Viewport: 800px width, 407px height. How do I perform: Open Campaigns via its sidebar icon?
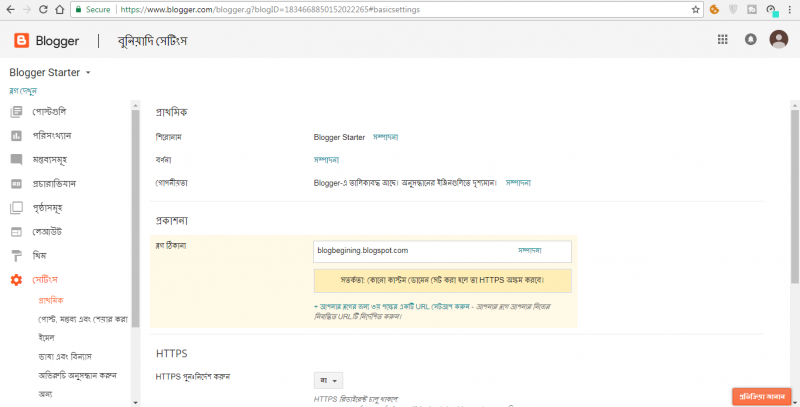16,184
